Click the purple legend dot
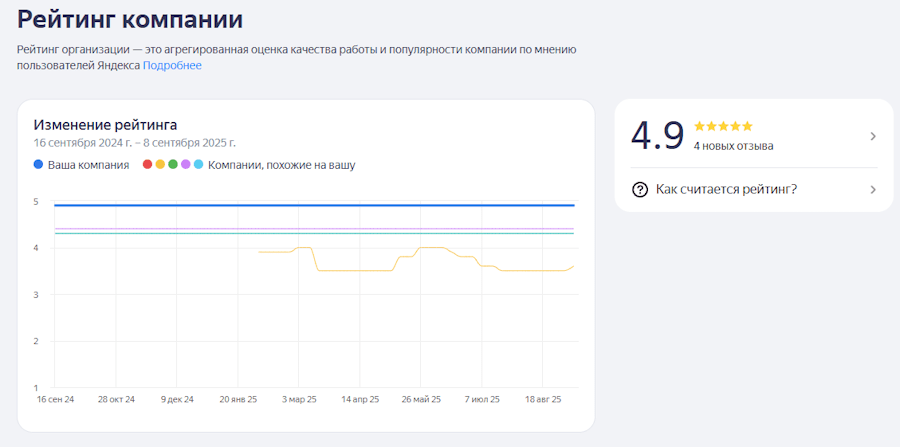This screenshot has width=900, height=447. (185, 165)
